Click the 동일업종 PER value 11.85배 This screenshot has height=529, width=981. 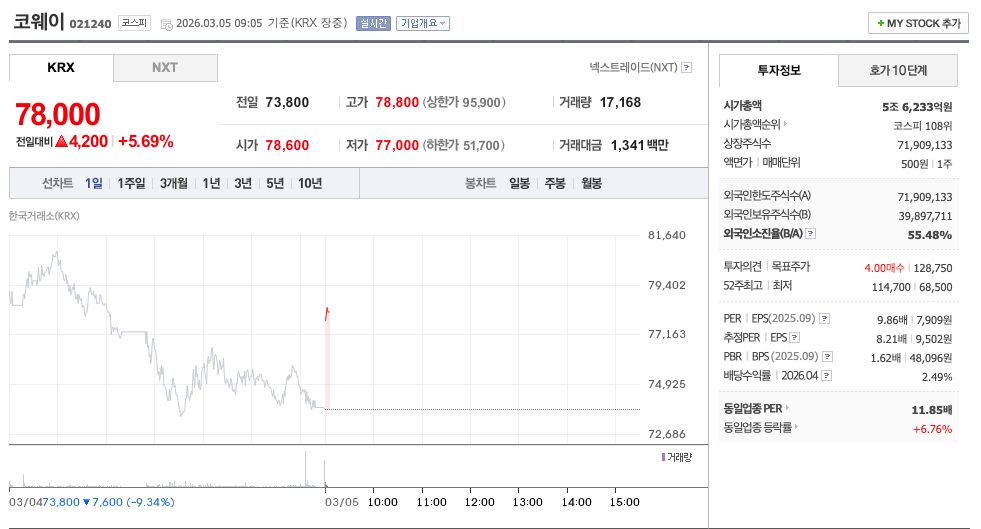[932, 410]
